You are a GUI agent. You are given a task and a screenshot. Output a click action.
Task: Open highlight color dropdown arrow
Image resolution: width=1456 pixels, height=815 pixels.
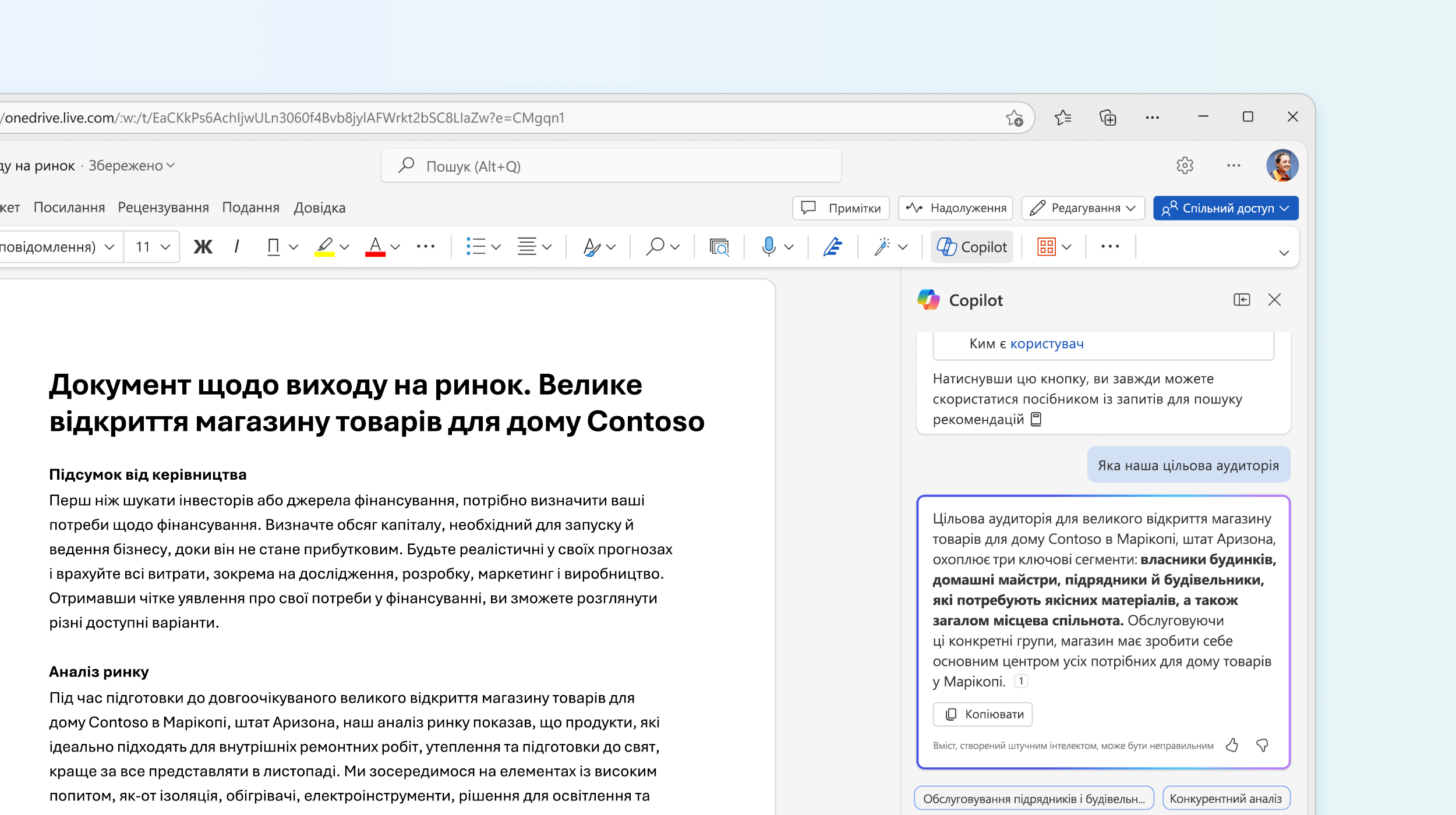click(345, 247)
